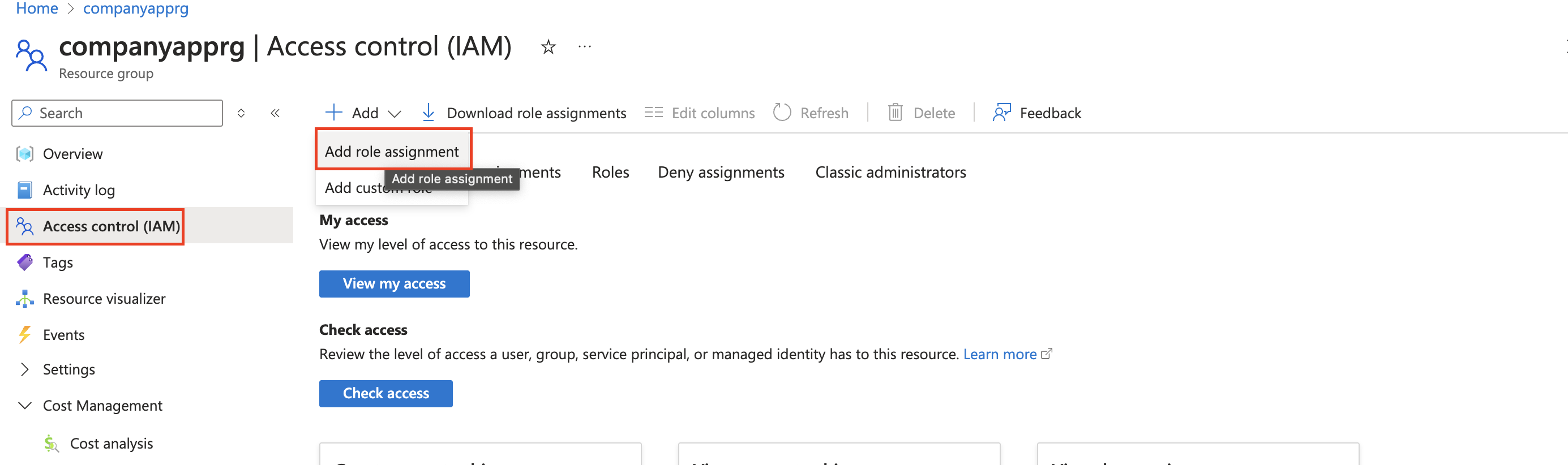
Task: Open Classic administrators tab
Action: click(x=890, y=172)
